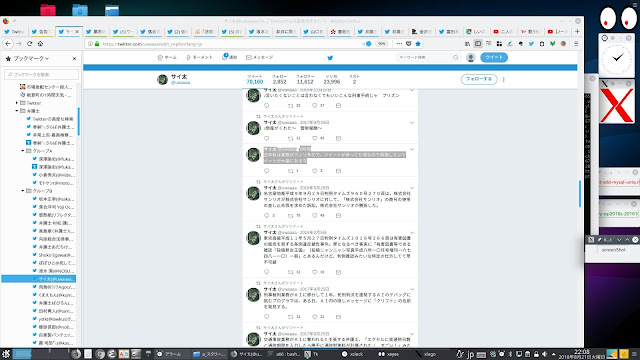Click the Pocket save icon in address bar

pos(409,44)
